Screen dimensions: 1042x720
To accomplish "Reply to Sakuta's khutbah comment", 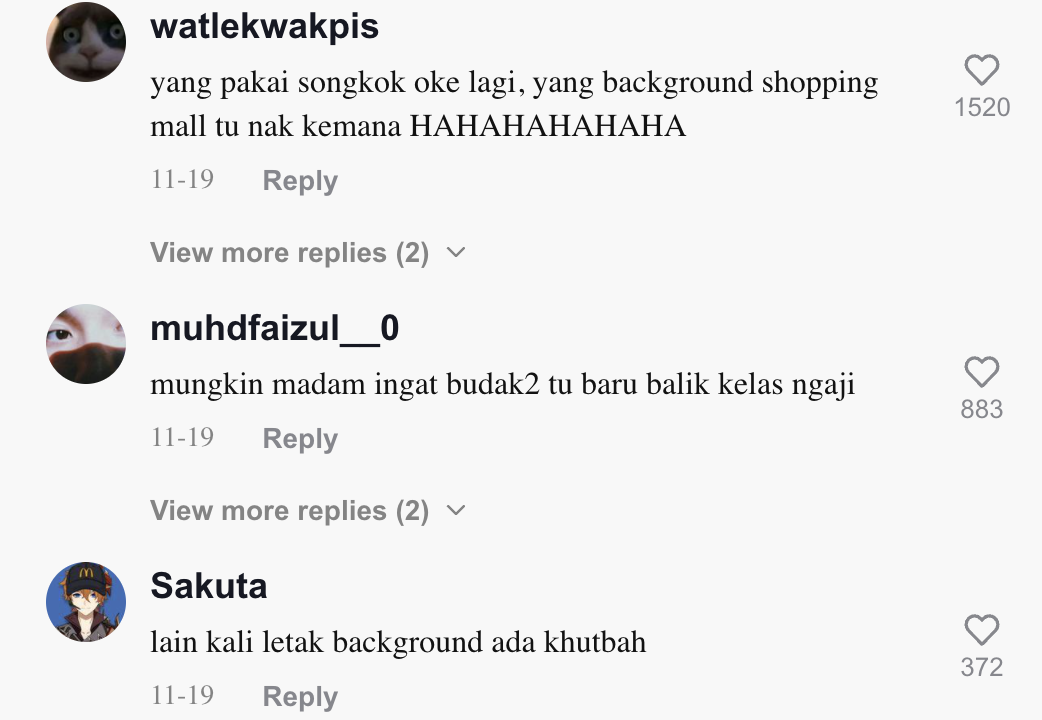I will (x=300, y=696).
